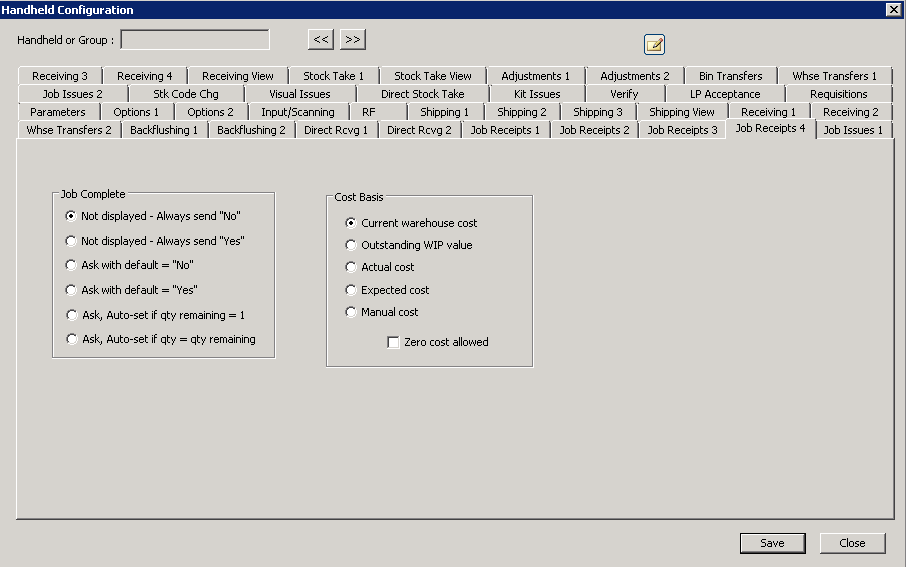The image size is (906, 567).
Task: Choose Ask, Auto-set if qty remaining = 1
Action: (71, 314)
